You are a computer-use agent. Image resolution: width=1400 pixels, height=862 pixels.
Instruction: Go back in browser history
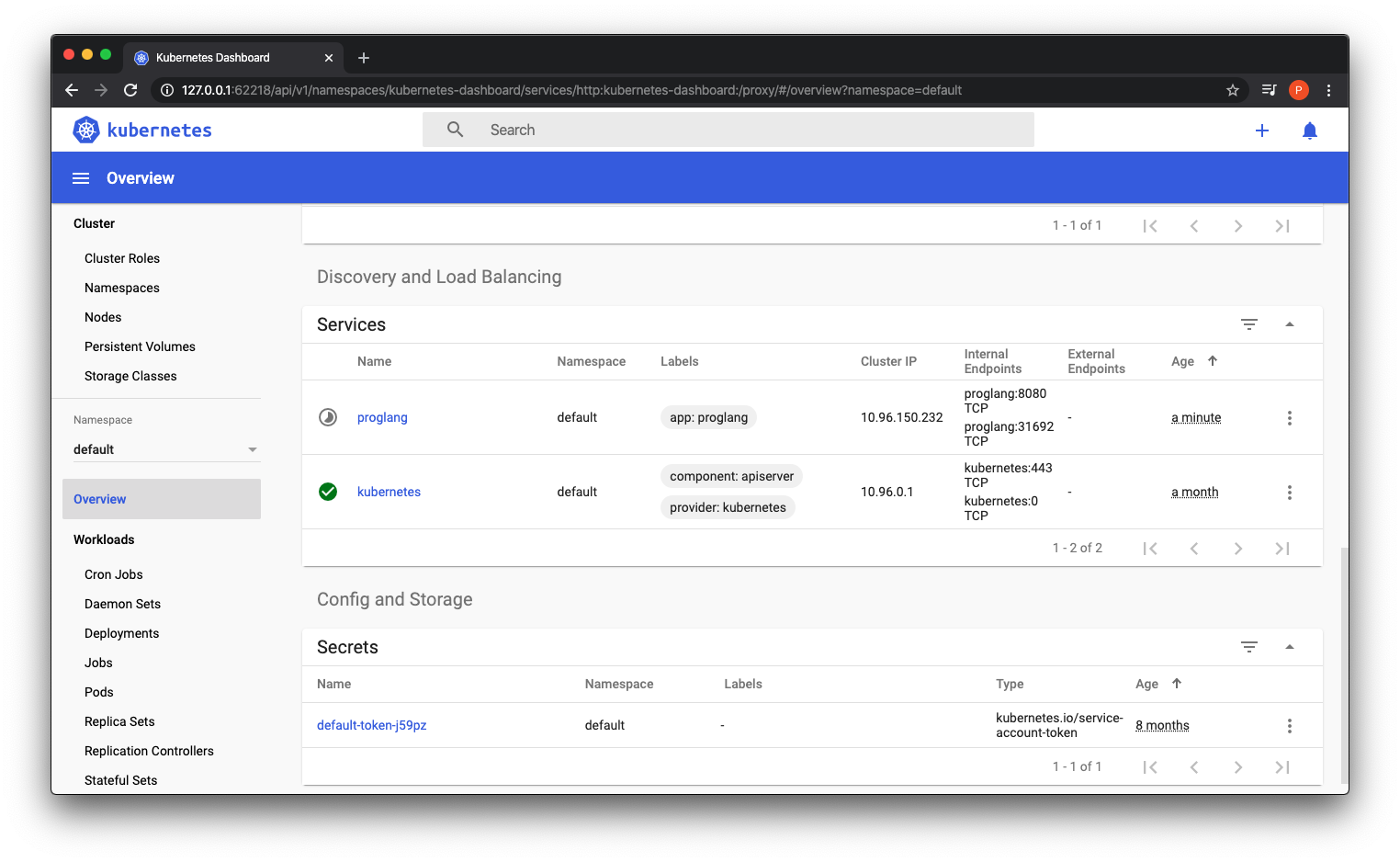point(72,90)
